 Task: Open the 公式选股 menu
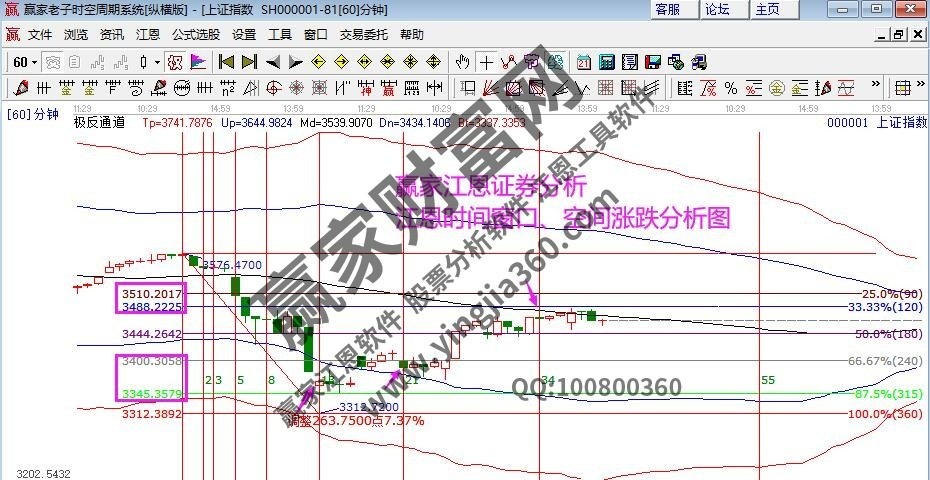(195, 34)
